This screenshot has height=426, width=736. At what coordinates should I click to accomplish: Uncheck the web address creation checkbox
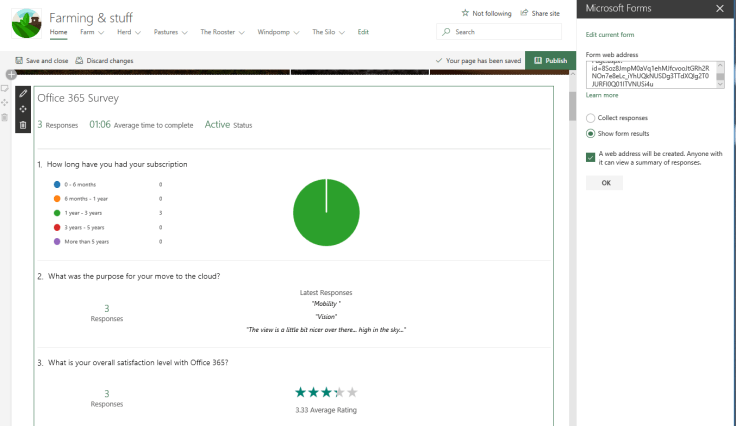(x=591, y=155)
